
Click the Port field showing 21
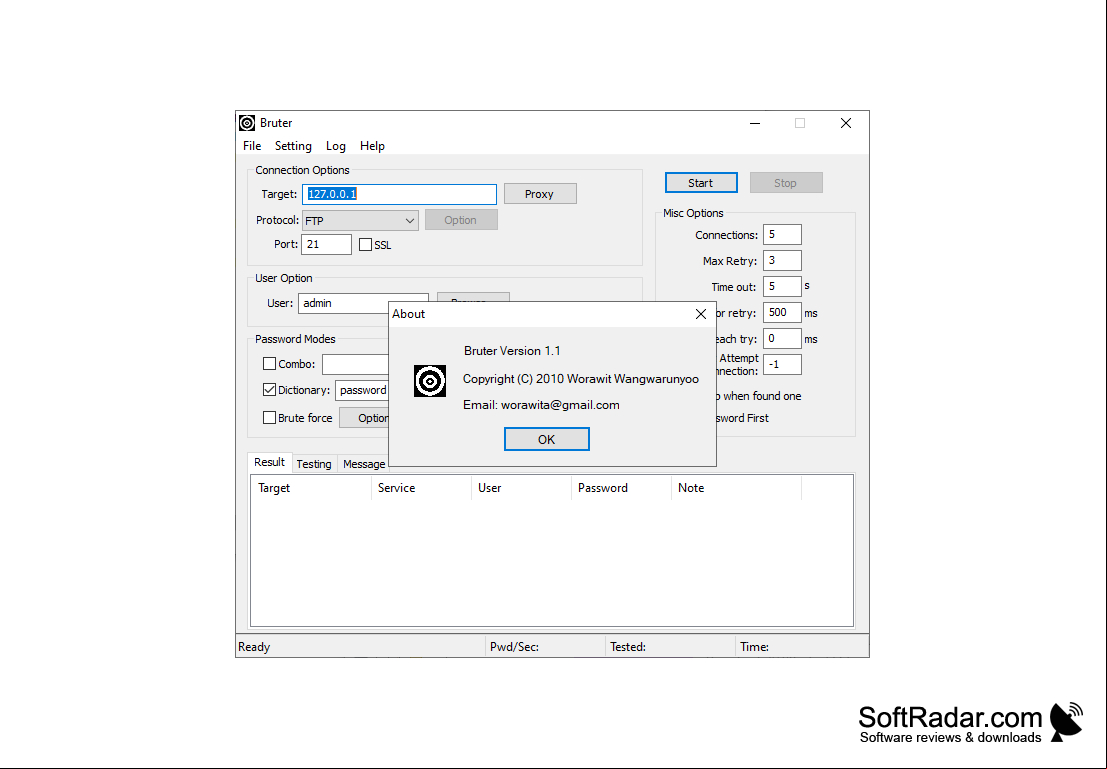pyautogui.click(x=326, y=244)
